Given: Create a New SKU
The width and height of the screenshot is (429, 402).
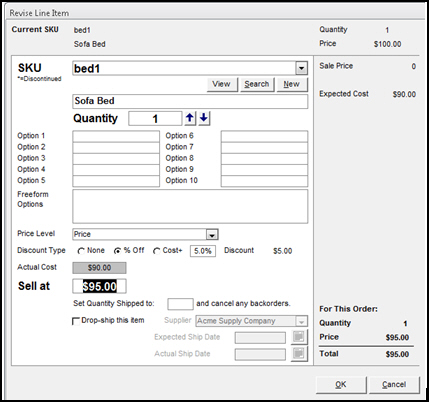Looking at the screenshot, I should [x=292, y=84].
